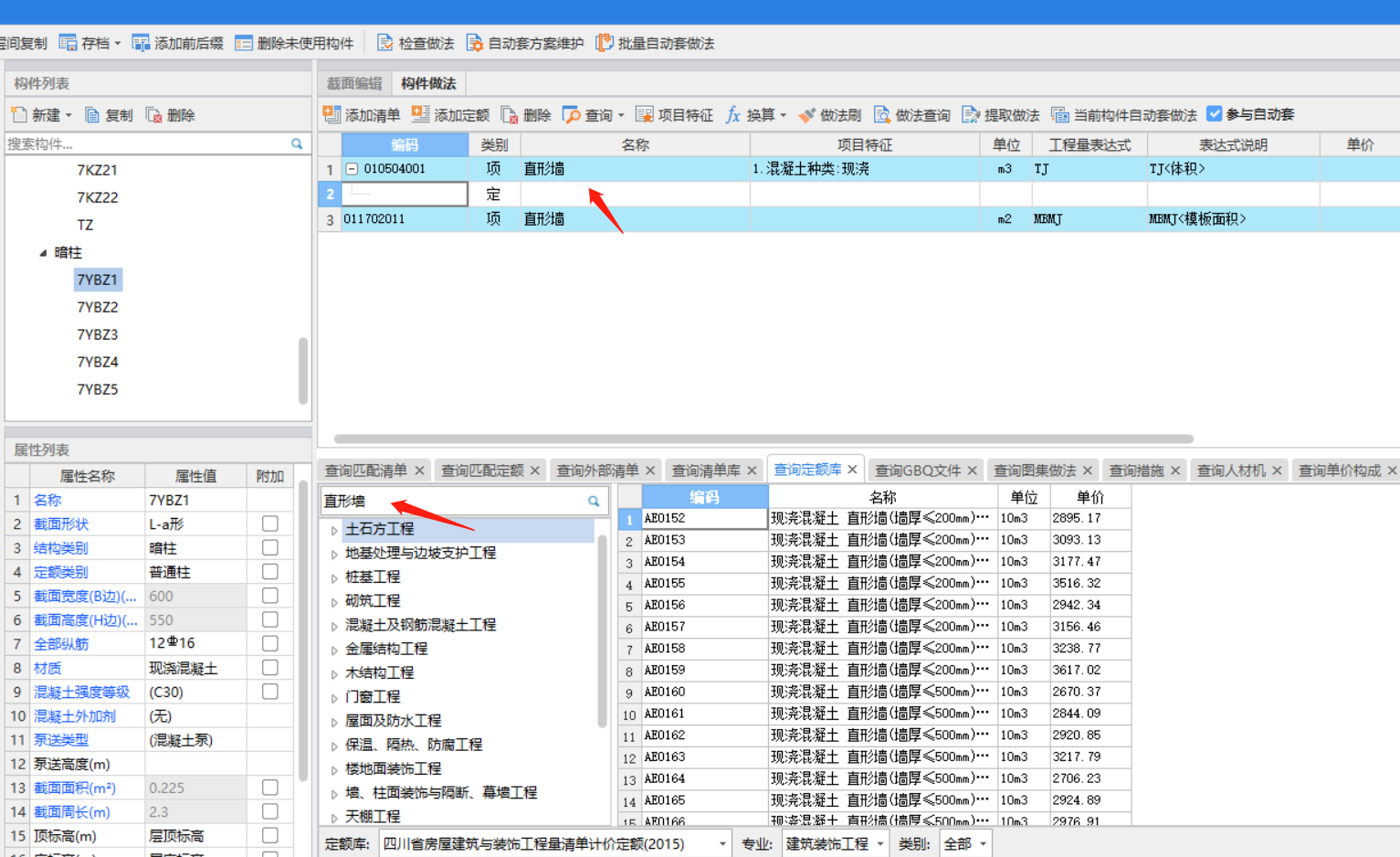Click 复制 in component list
This screenshot has width=1400, height=857.
click(x=109, y=115)
